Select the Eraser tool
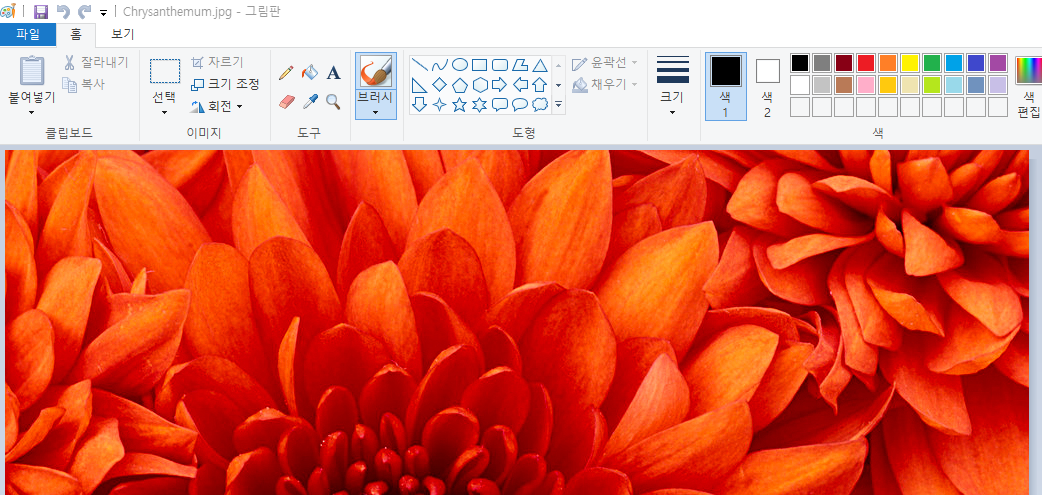This screenshot has height=495, width=1042. point(286,102)
